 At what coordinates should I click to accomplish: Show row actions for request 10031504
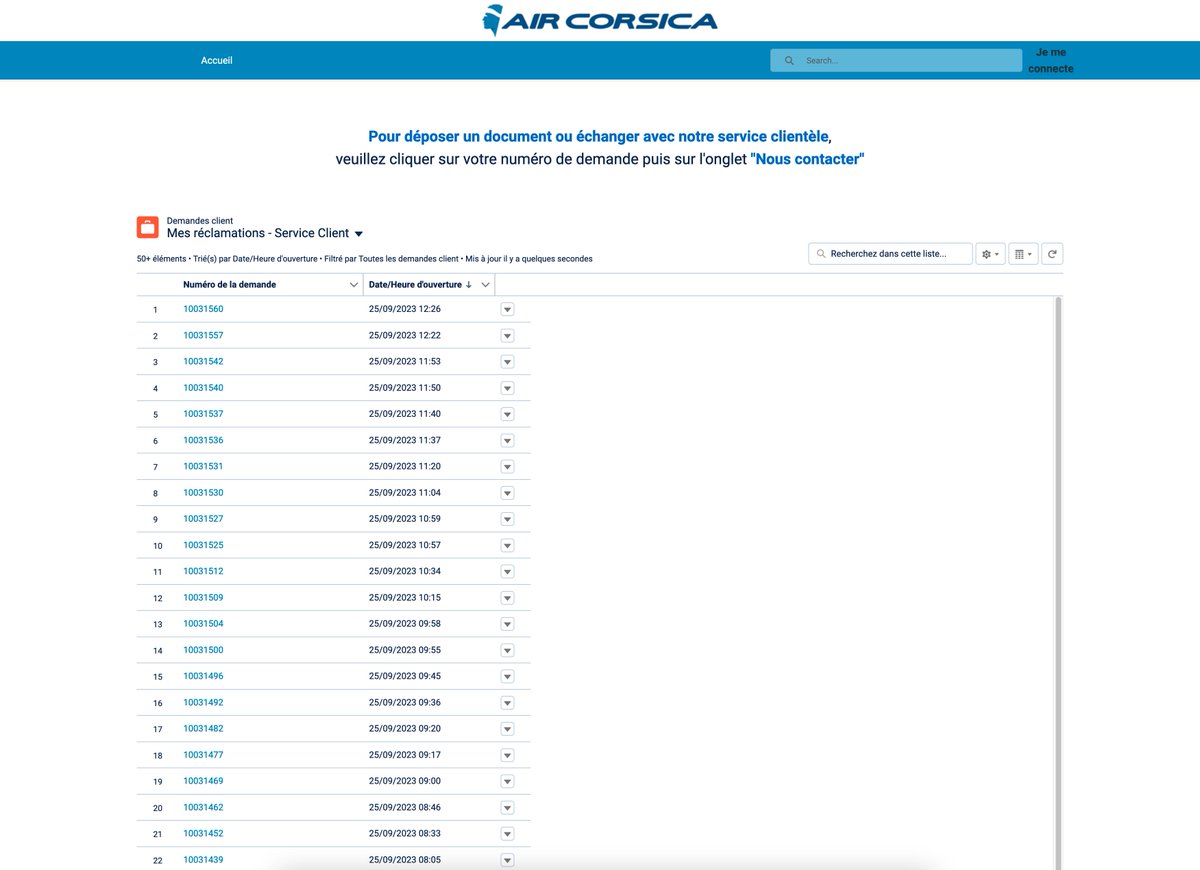pyautogui.click(x=507, y=624)
